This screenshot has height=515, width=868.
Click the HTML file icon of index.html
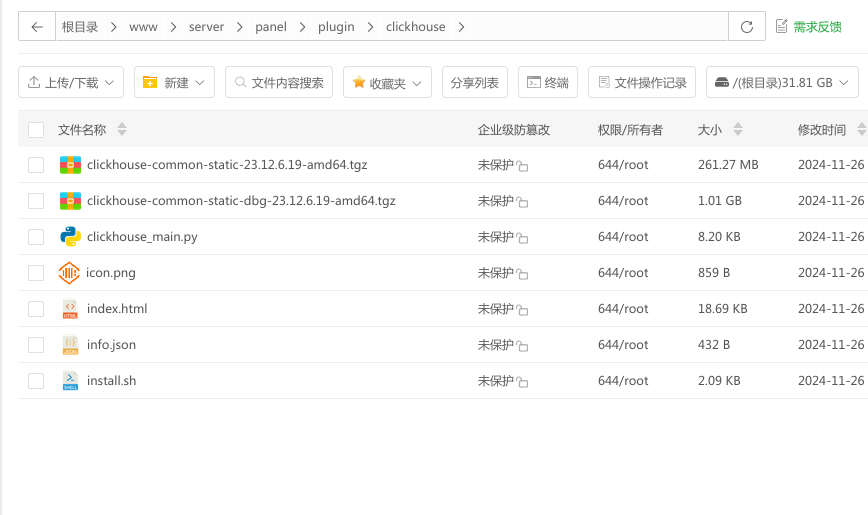click(x=70, y=309)
